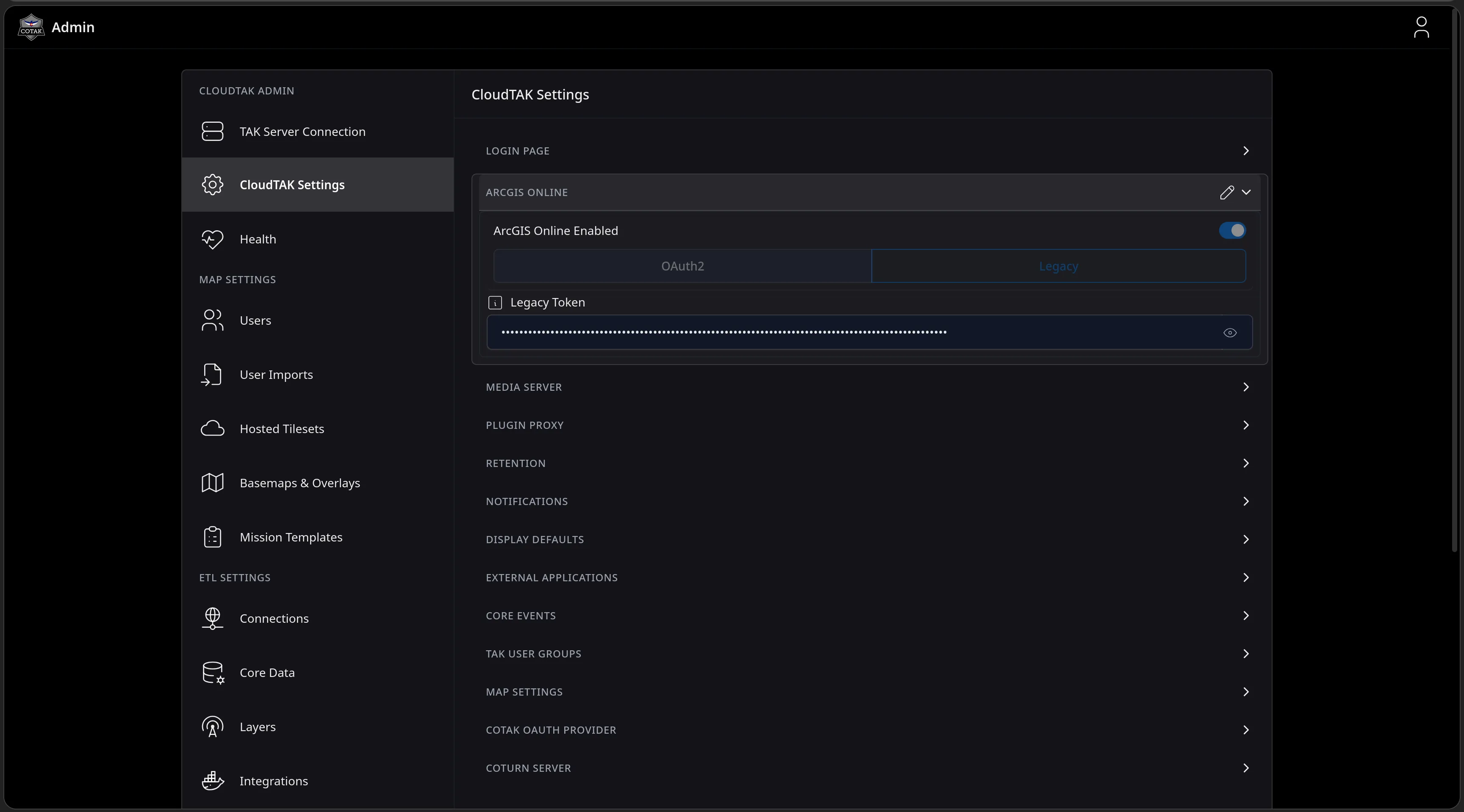
Task: Select the Legacy authentication tab
Action: 1058,266
